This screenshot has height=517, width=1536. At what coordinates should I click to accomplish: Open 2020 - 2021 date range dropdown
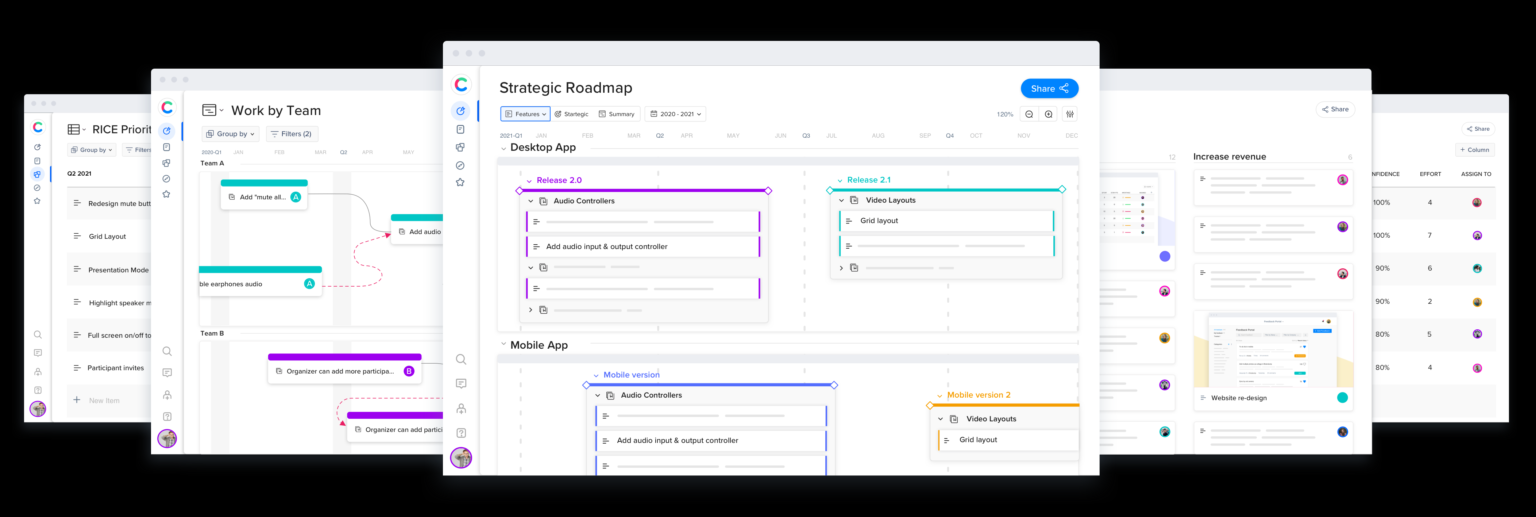click(x=675, y=114)
